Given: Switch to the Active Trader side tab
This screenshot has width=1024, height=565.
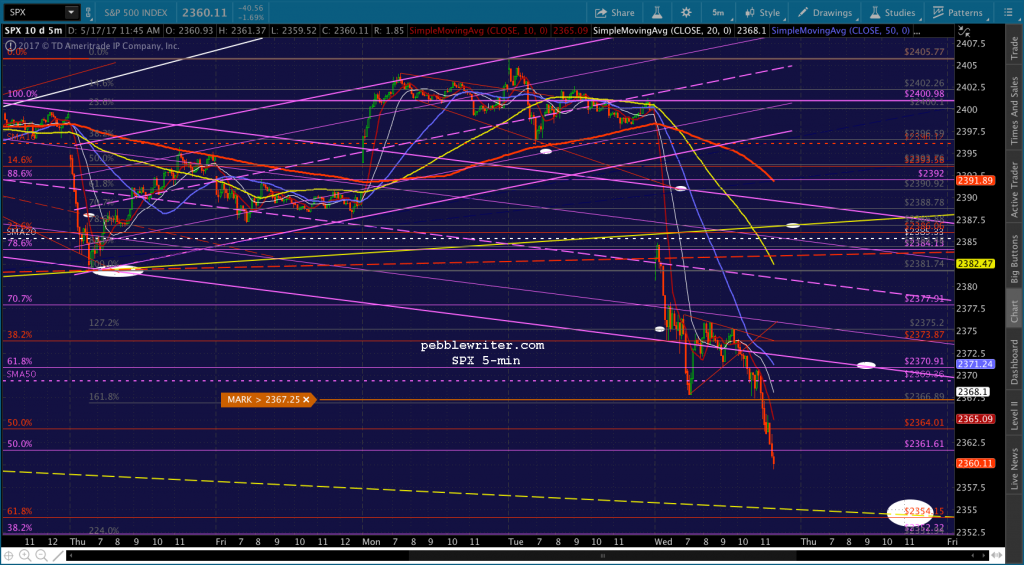Looking at the screenshot, I should (x=1014, y=189).
